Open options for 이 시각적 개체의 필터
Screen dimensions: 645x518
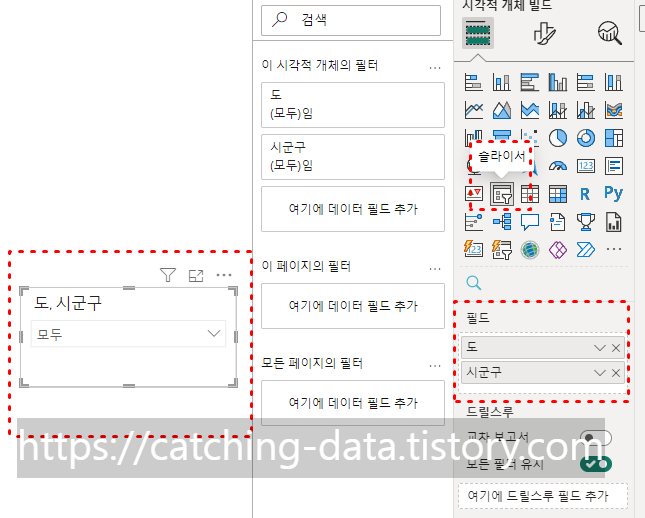pyautogui.click(x=435, y=67)
